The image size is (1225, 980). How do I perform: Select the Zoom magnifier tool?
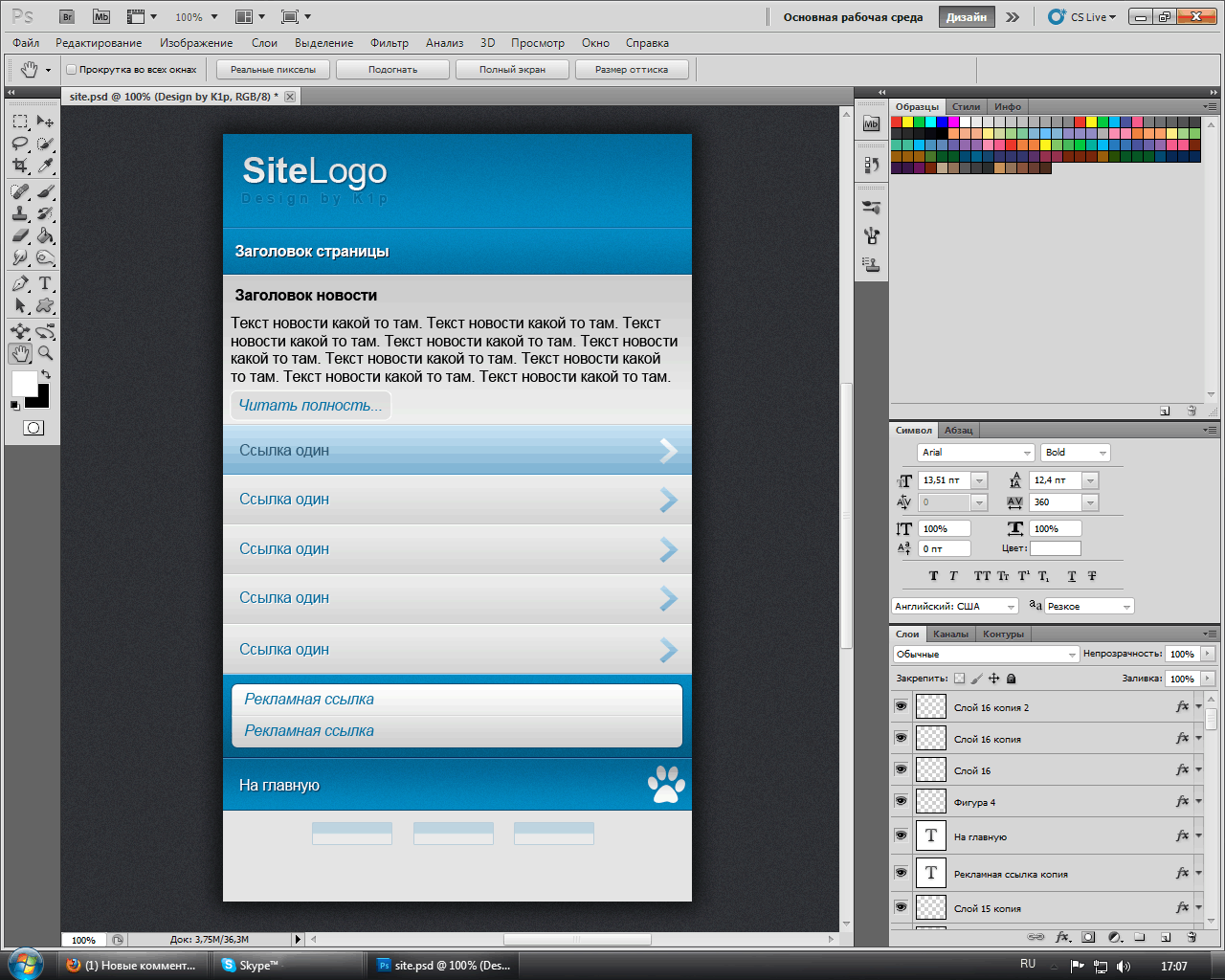click(x=45, y=353)
